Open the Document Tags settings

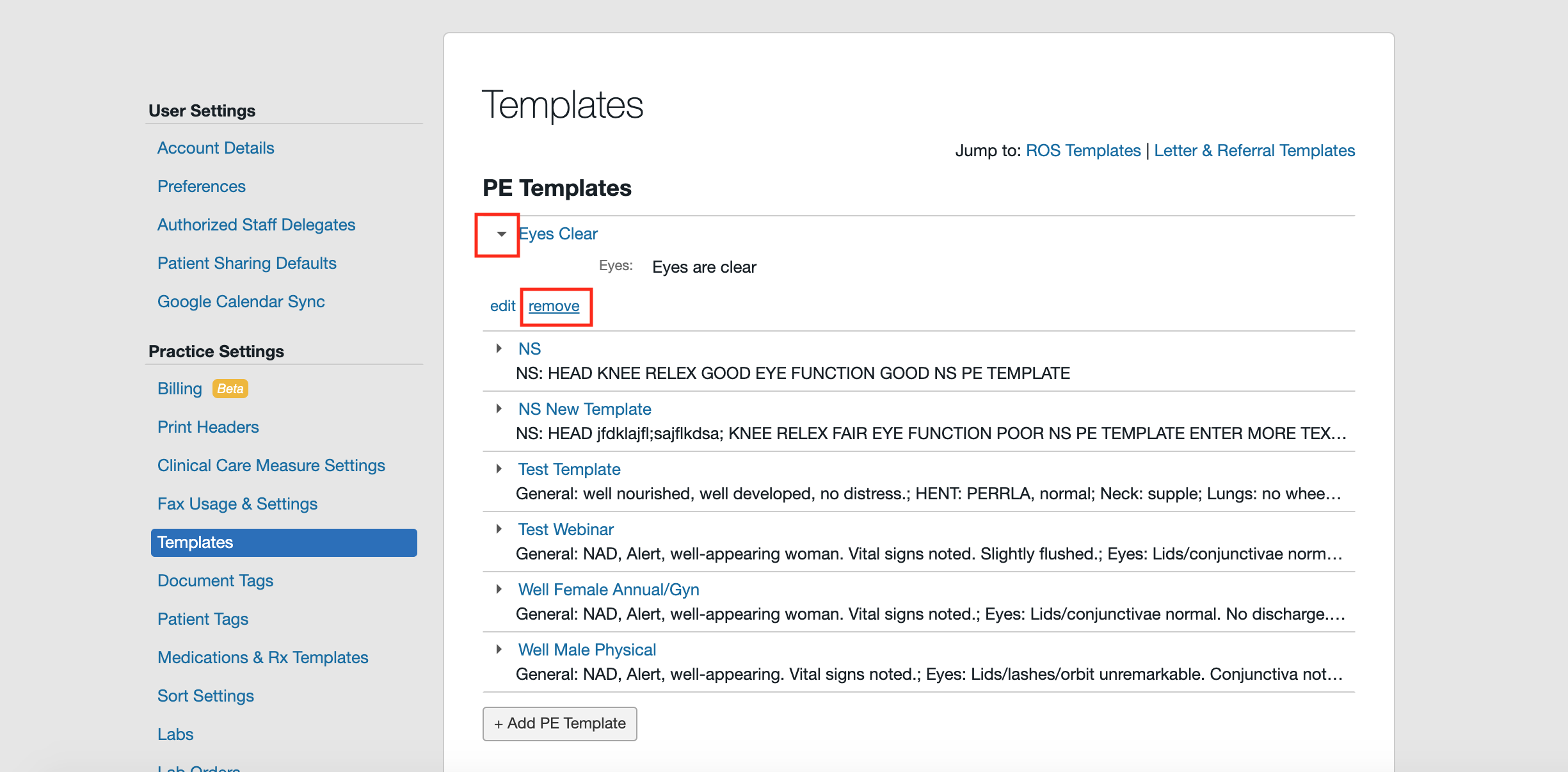(x=215, y=580)
